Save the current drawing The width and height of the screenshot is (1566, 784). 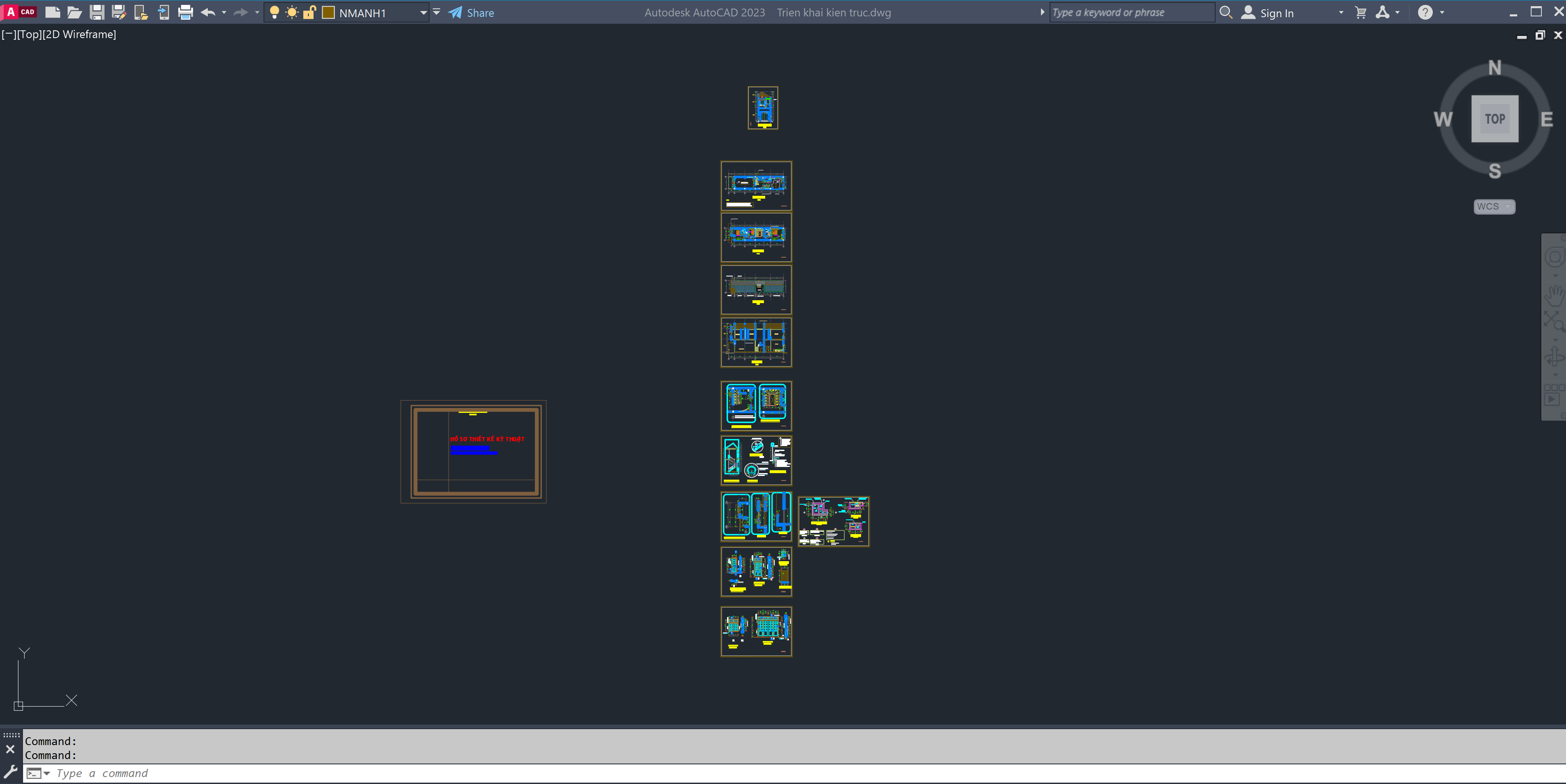point(97,12)
